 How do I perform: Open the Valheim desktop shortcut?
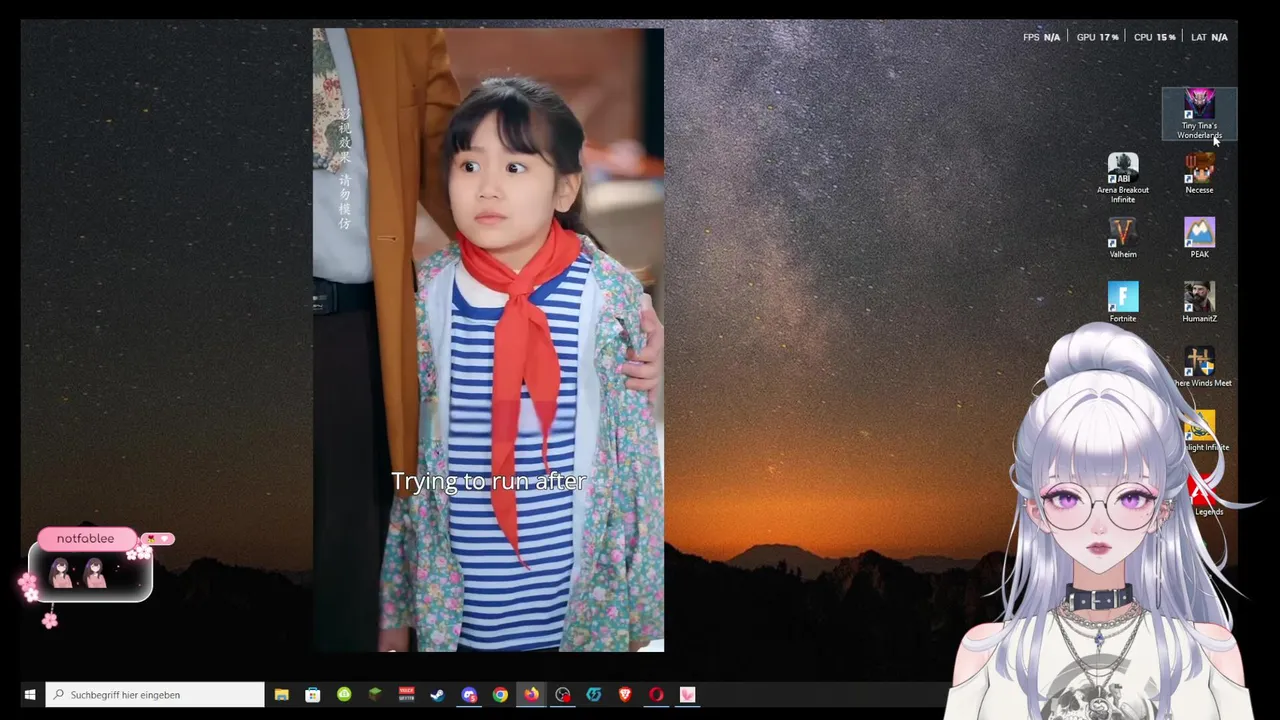[x=1123, y=238]
